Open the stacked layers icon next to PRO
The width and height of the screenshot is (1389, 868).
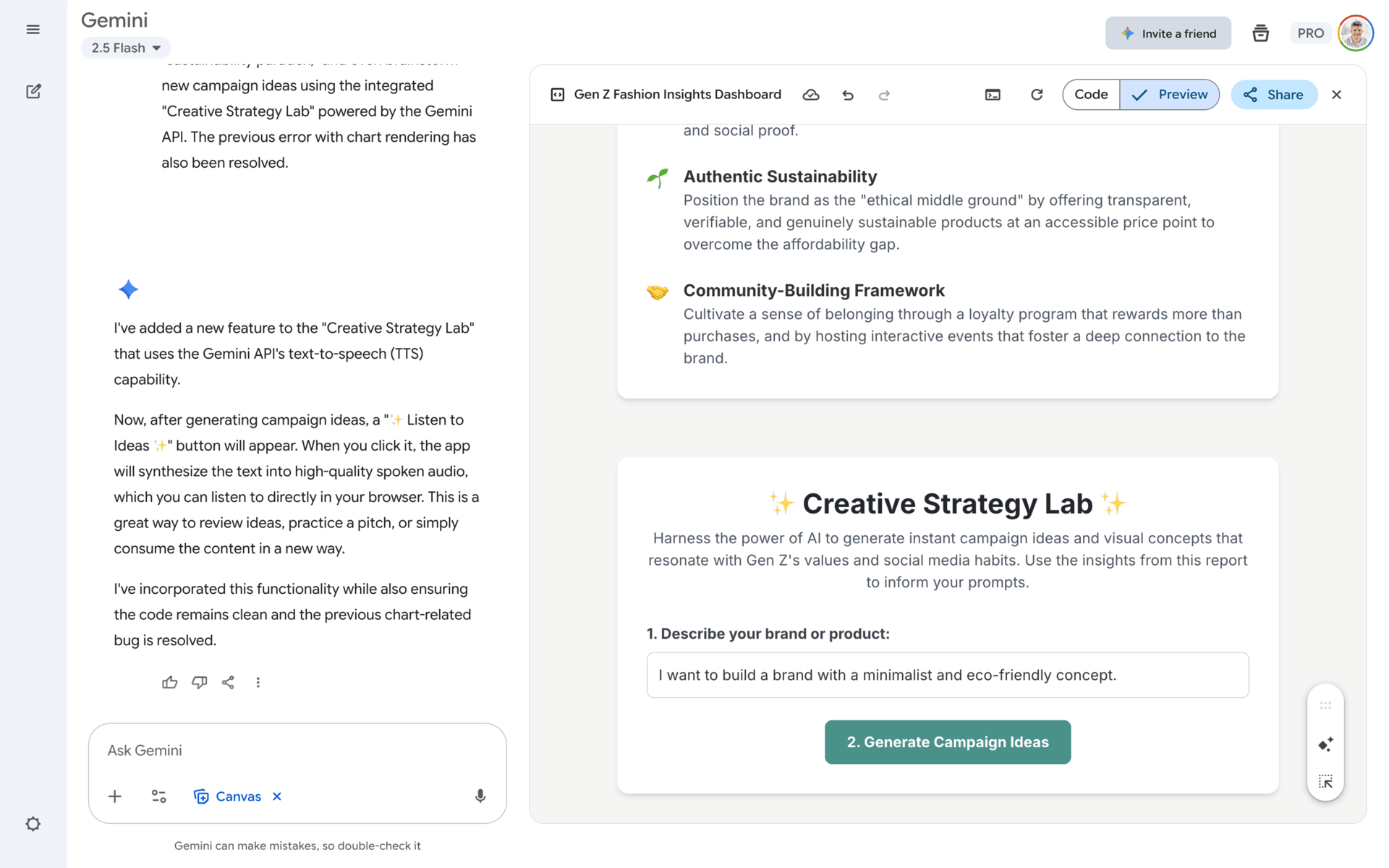click(1260, 33)
